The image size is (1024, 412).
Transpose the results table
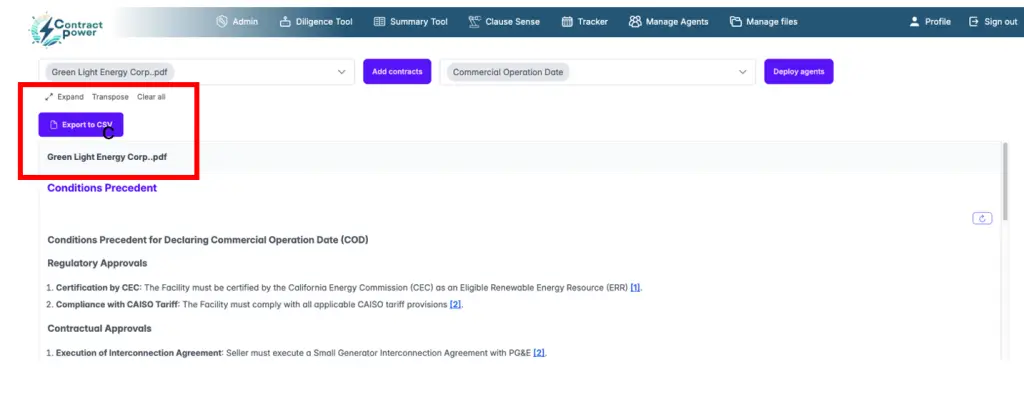(110, 97)
